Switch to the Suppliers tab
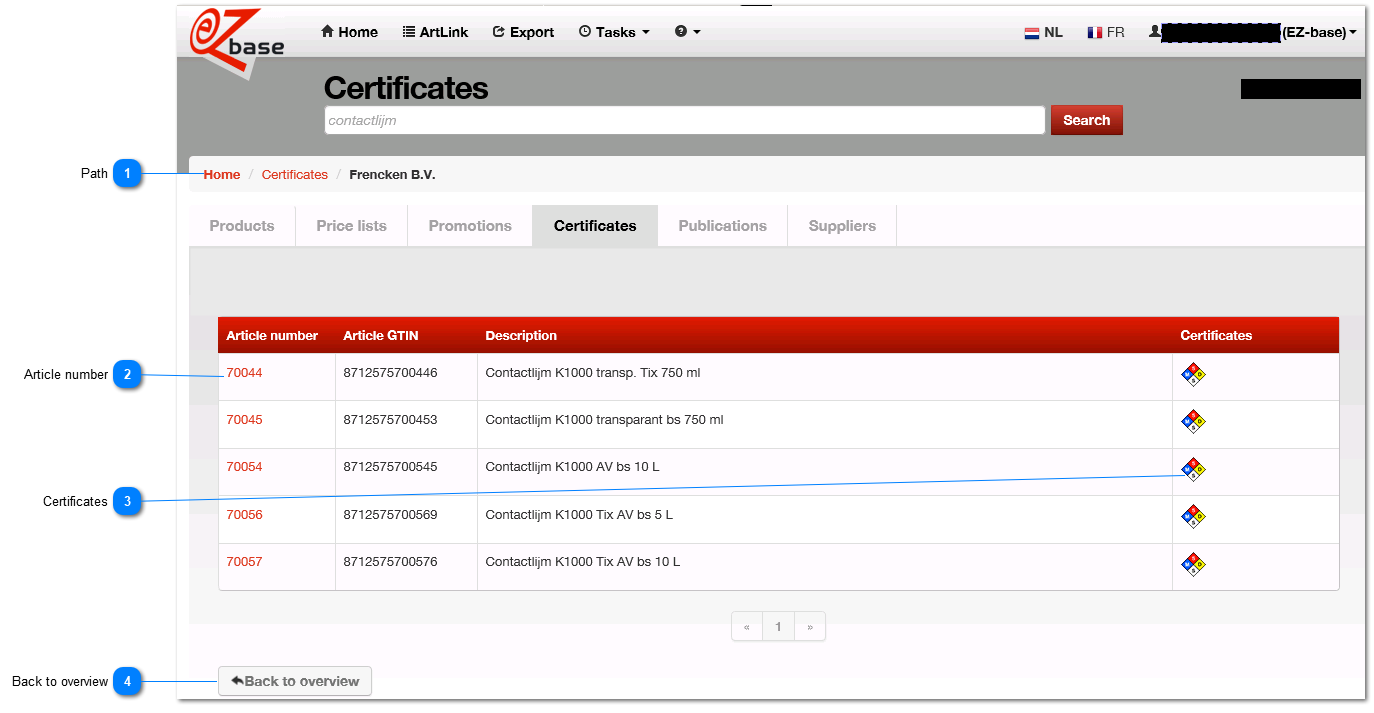The height and width of the screenshot is (713, 1374). click(842, 226)
